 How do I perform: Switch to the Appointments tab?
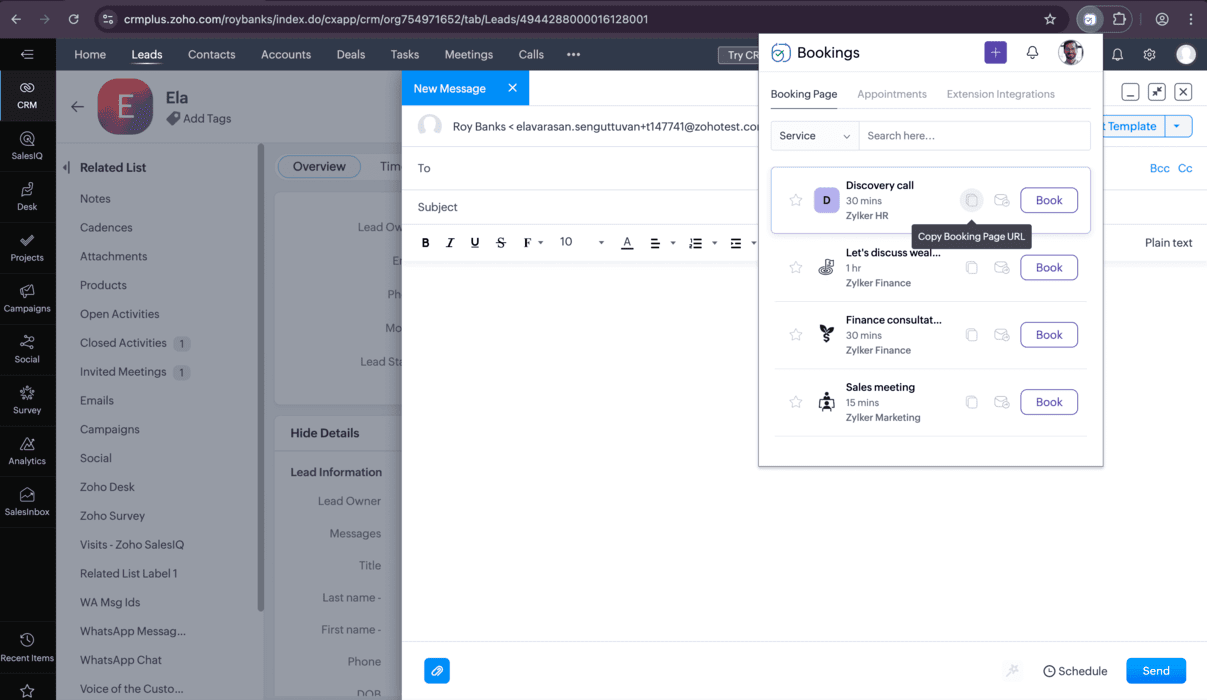click(892, 94)
